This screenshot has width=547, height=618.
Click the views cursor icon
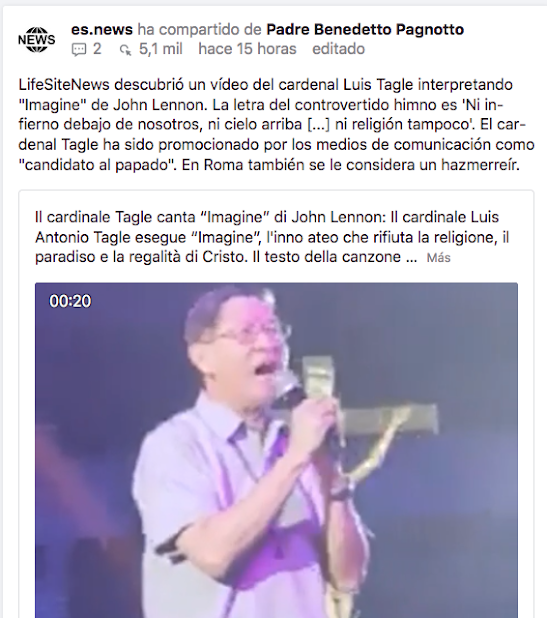(x=125, y=50)
